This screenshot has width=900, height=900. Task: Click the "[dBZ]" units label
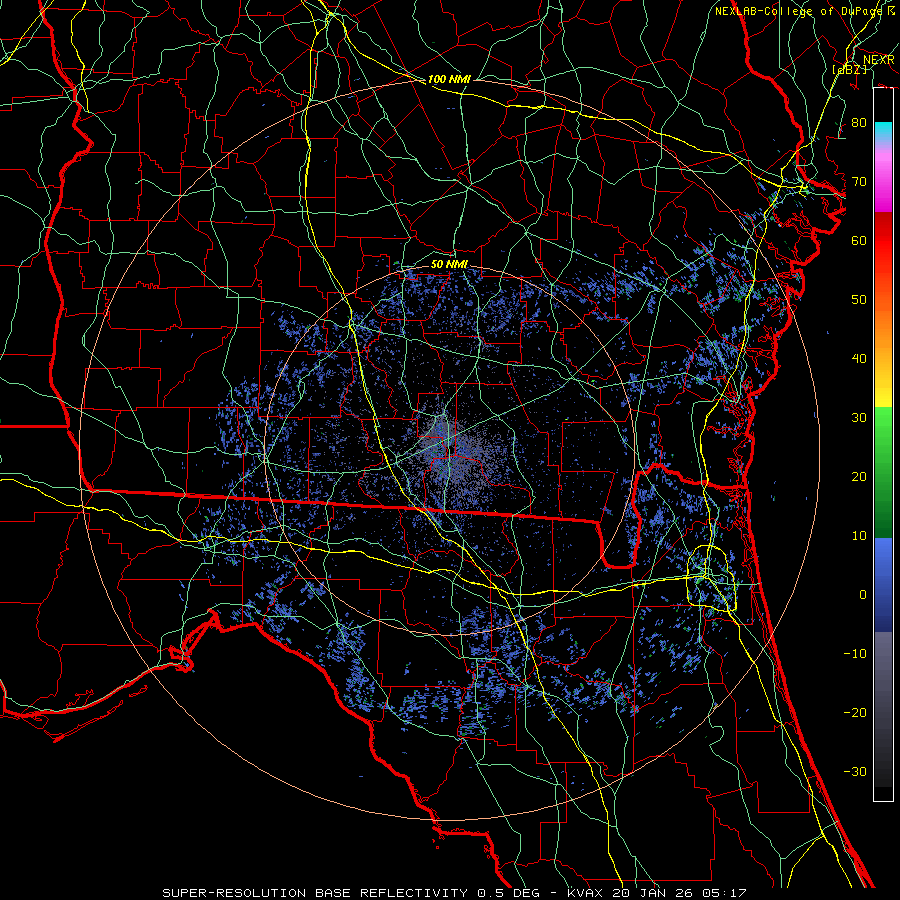click(x=849, y=69)
